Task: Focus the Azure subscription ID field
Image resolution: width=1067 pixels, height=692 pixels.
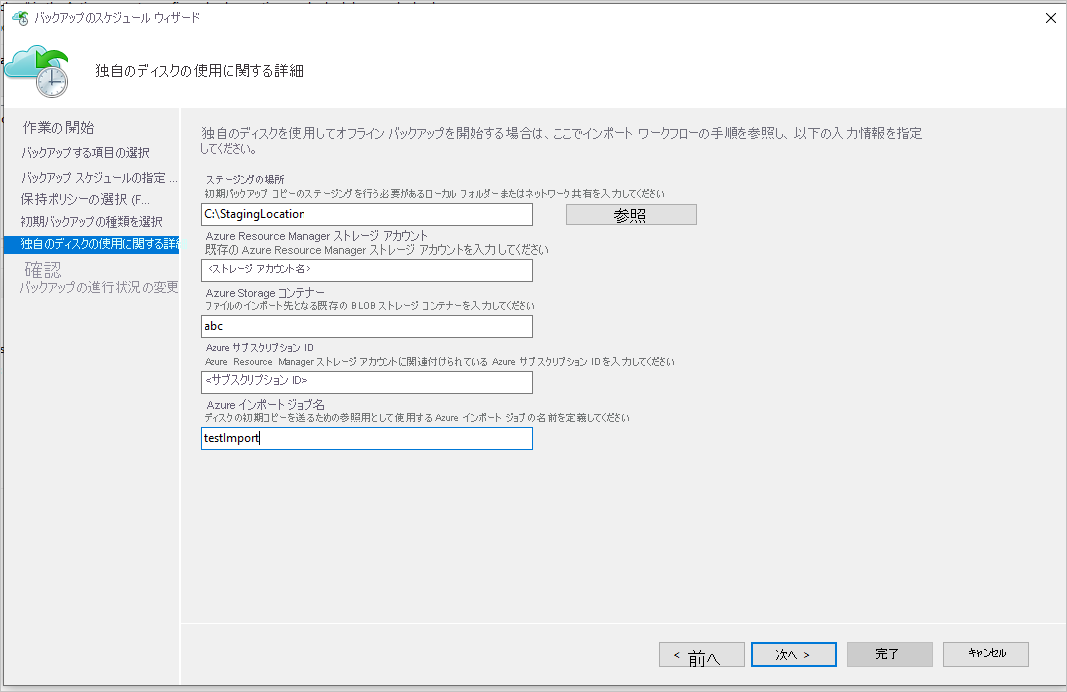Action: pyautogui.click(x=367, y=382)
